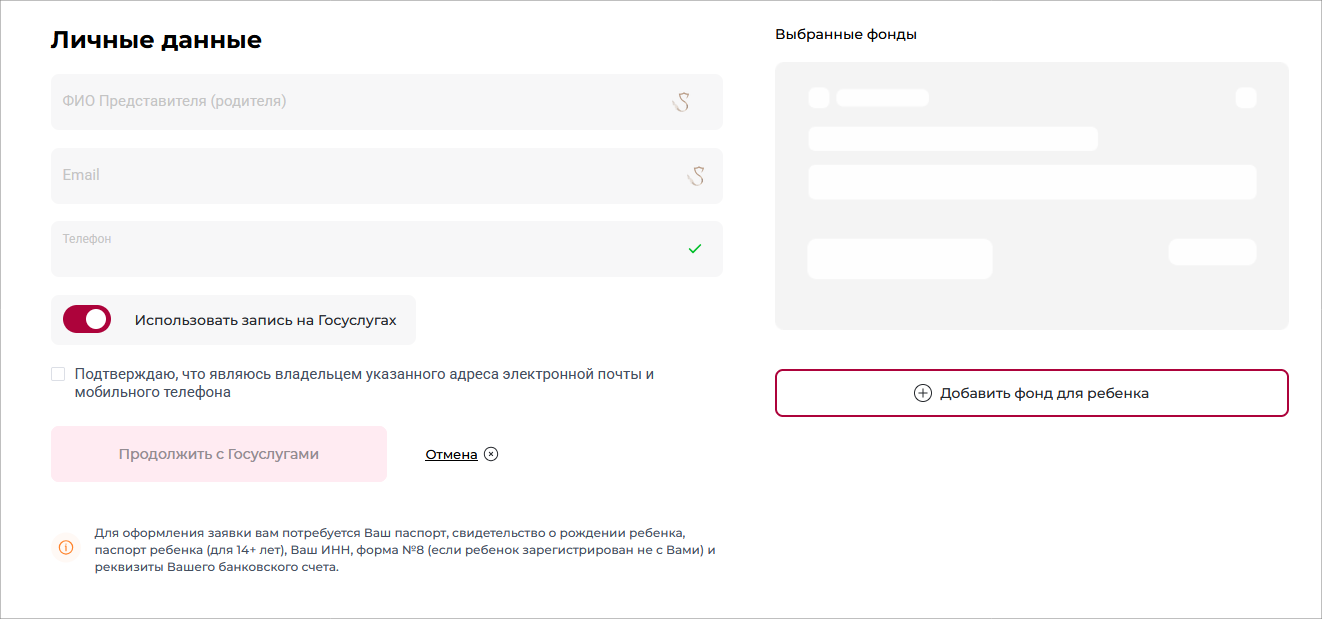The image size is (1322, 619).
Task: Click the Отмена link
Action: [x=451, y=455]
